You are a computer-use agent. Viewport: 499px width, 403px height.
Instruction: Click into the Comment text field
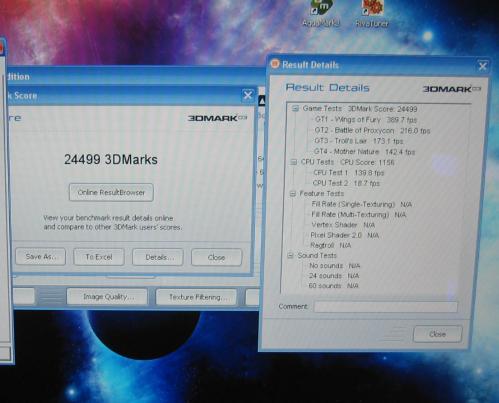coord(386,307)
